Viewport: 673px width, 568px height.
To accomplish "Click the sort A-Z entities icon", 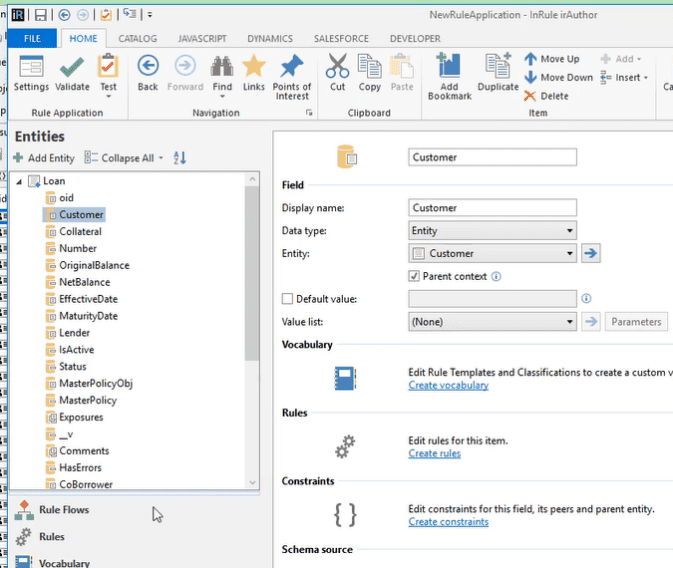I will point(180,158).
